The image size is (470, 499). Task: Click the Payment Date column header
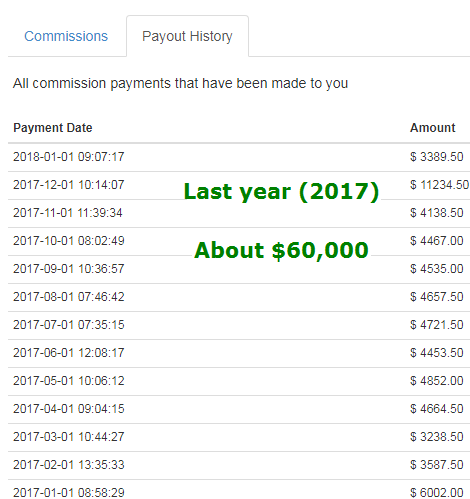point(53,128)
